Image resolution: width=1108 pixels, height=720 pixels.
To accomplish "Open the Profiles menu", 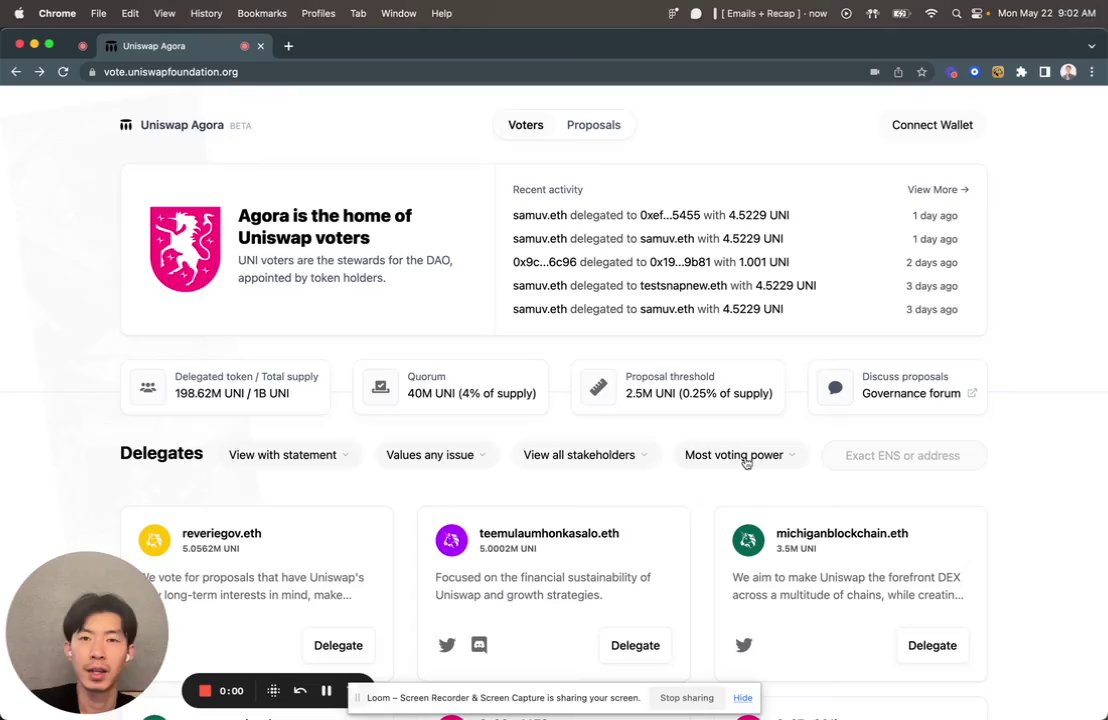I will (x=318, y=13).
